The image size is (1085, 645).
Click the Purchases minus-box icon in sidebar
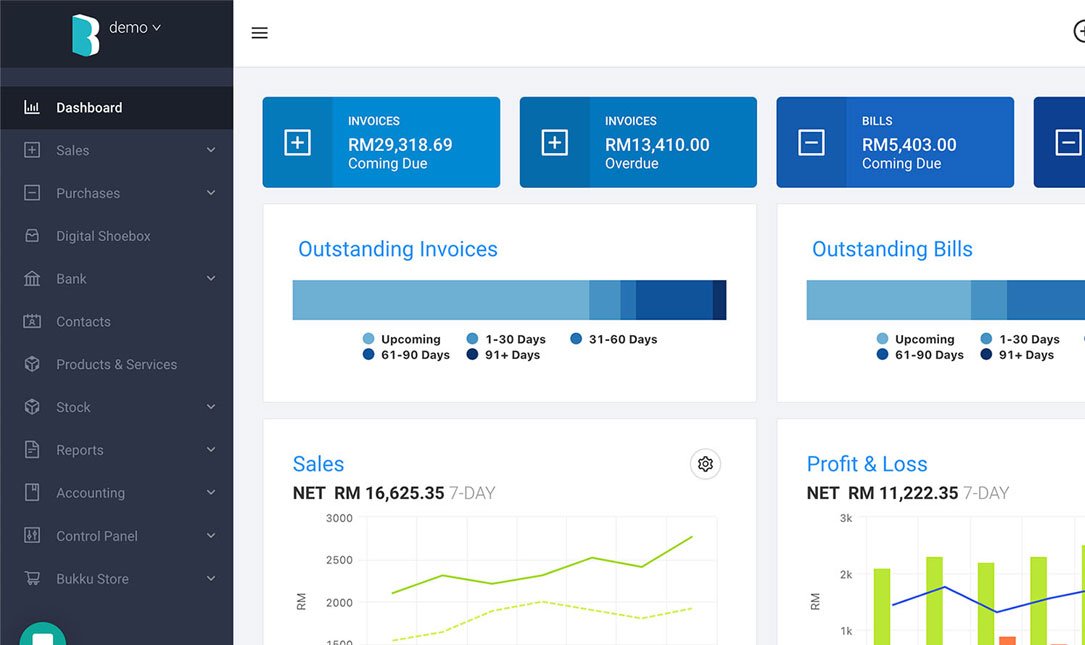pyautogui.click(x=32, y=193)
